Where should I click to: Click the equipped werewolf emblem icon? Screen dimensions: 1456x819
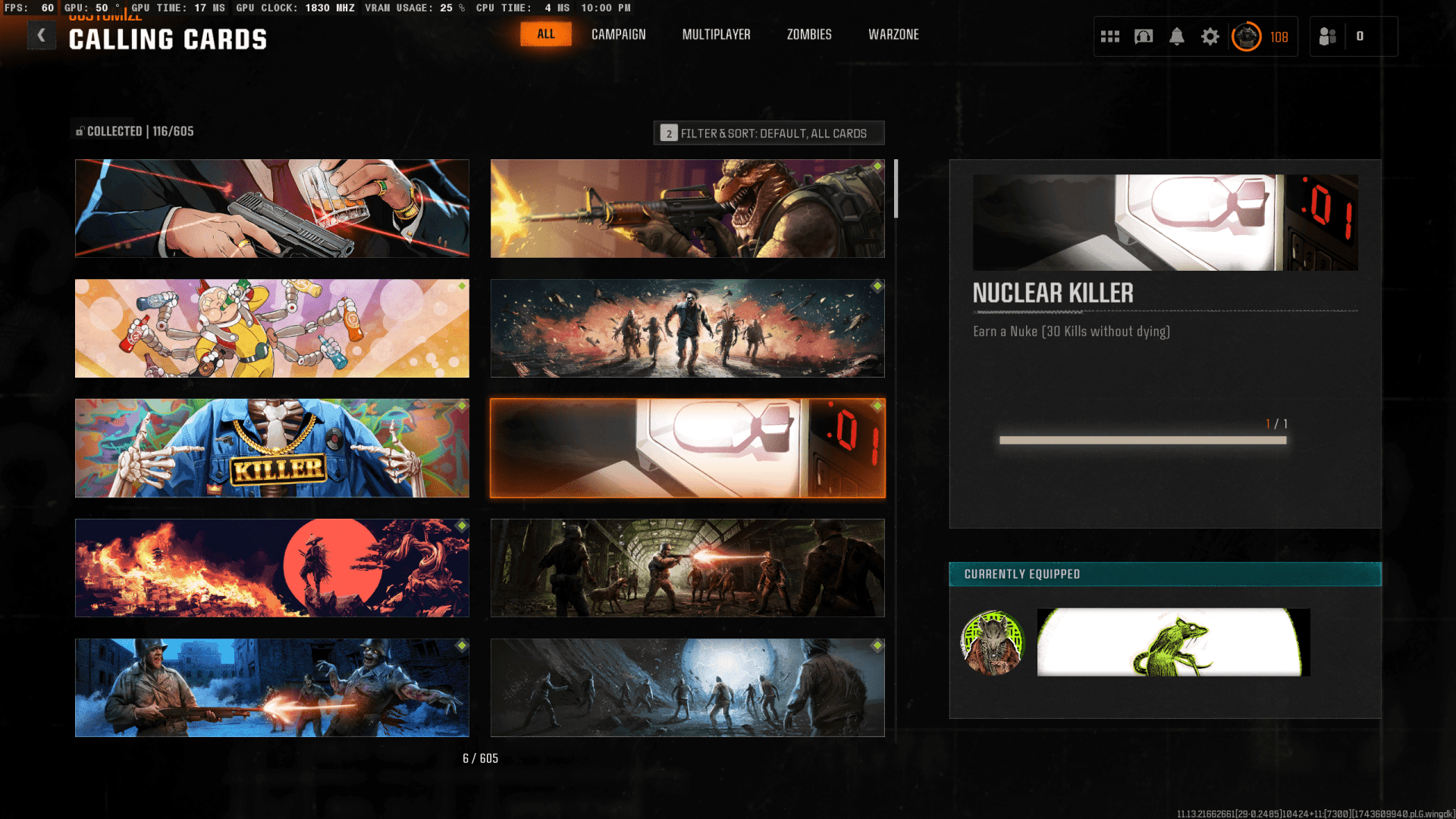(x=992, y=642)
